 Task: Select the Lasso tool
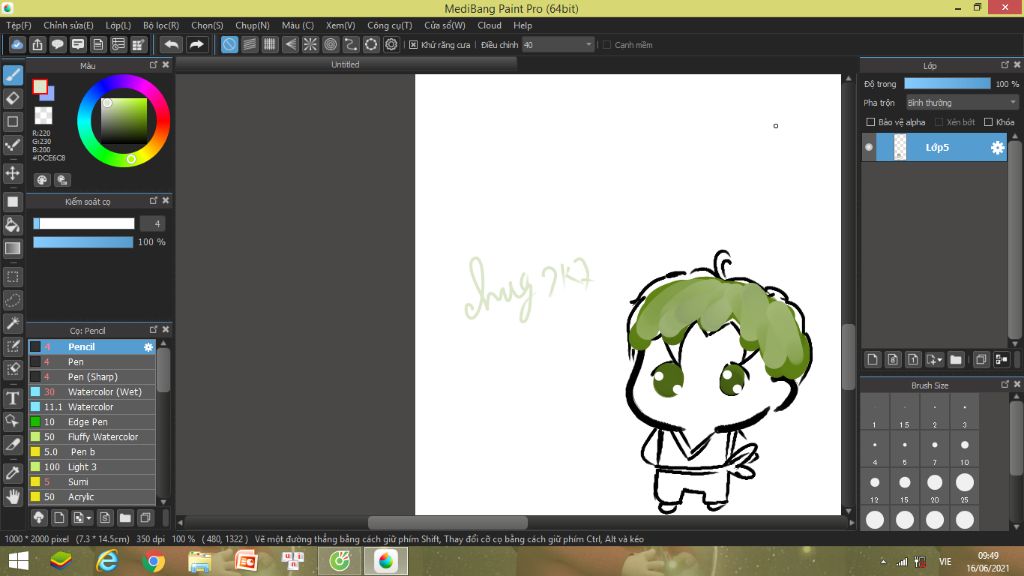12,300
